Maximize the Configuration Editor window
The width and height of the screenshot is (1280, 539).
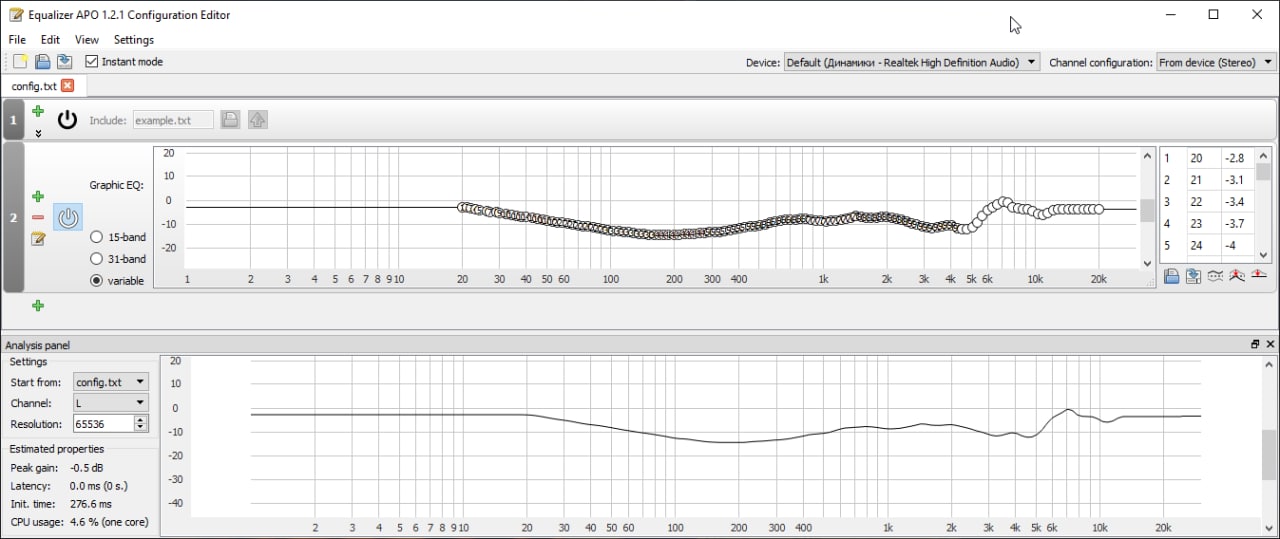pyautogui.click(x=1213, y=15)
